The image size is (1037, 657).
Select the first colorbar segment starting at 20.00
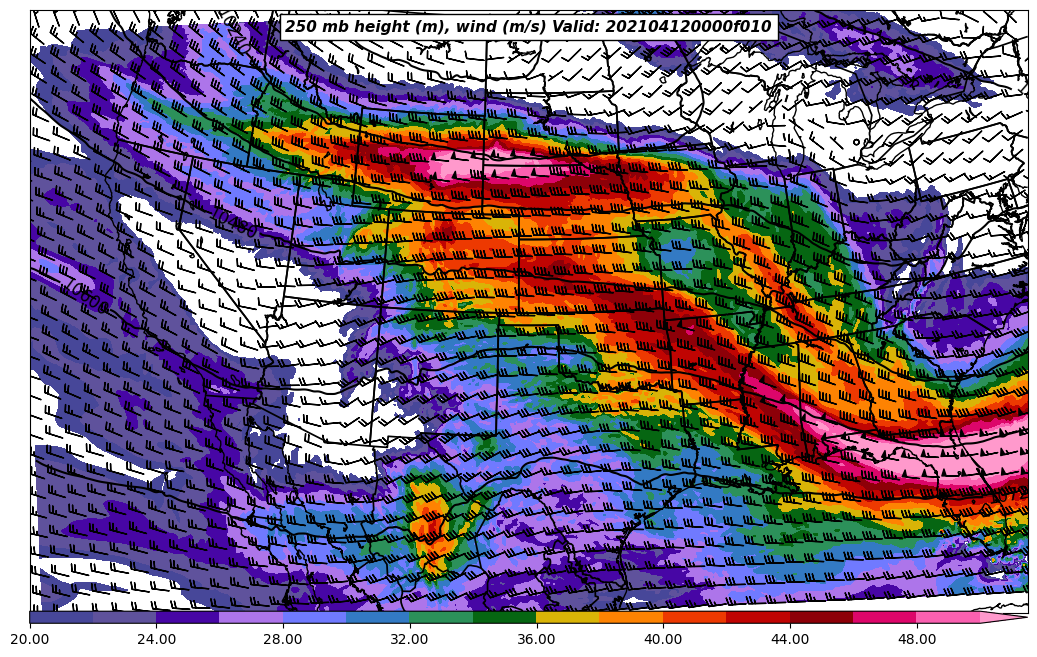[x=62, y=617]
